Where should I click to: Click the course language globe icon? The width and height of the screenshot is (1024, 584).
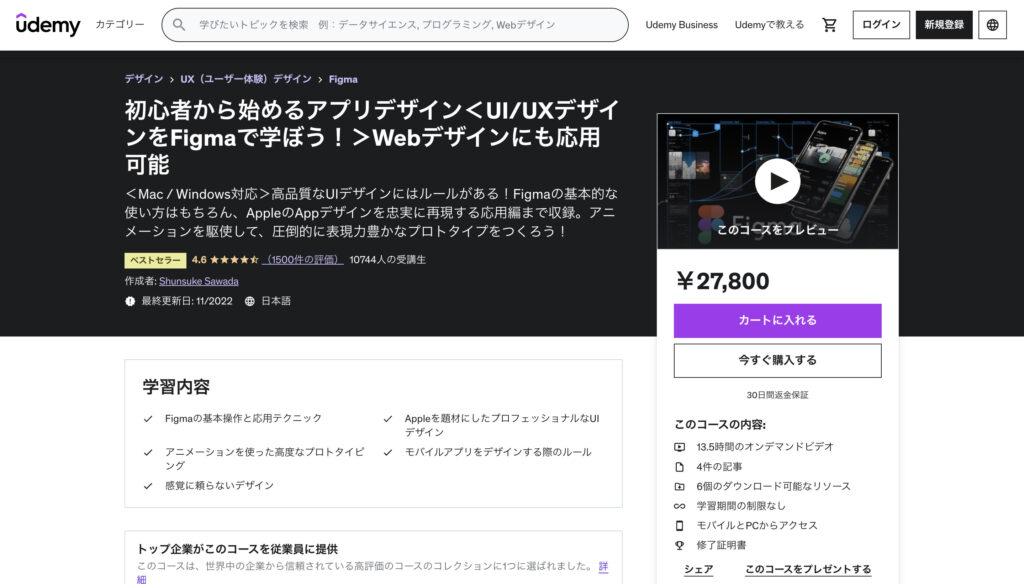click(x=249, y=301)
